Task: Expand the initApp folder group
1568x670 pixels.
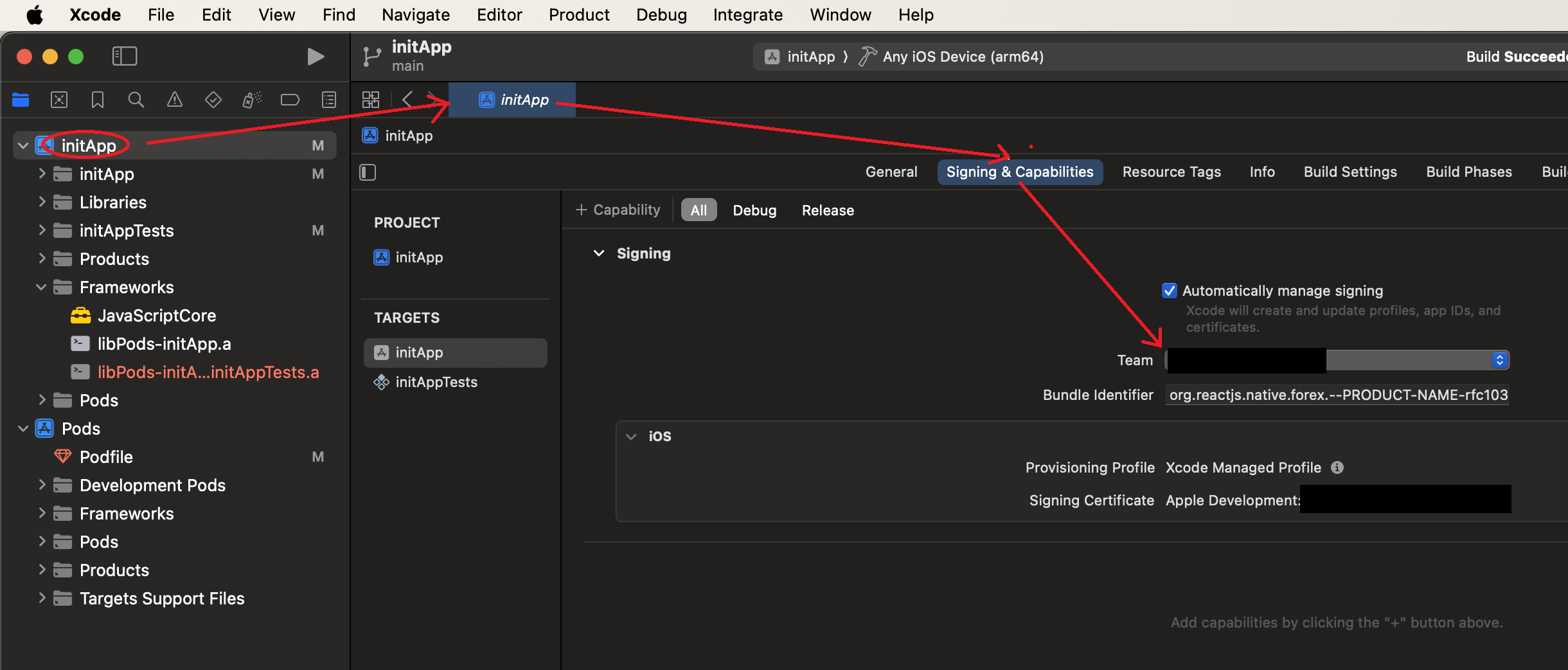Action: pyautogui.click(x=41, y=174)
